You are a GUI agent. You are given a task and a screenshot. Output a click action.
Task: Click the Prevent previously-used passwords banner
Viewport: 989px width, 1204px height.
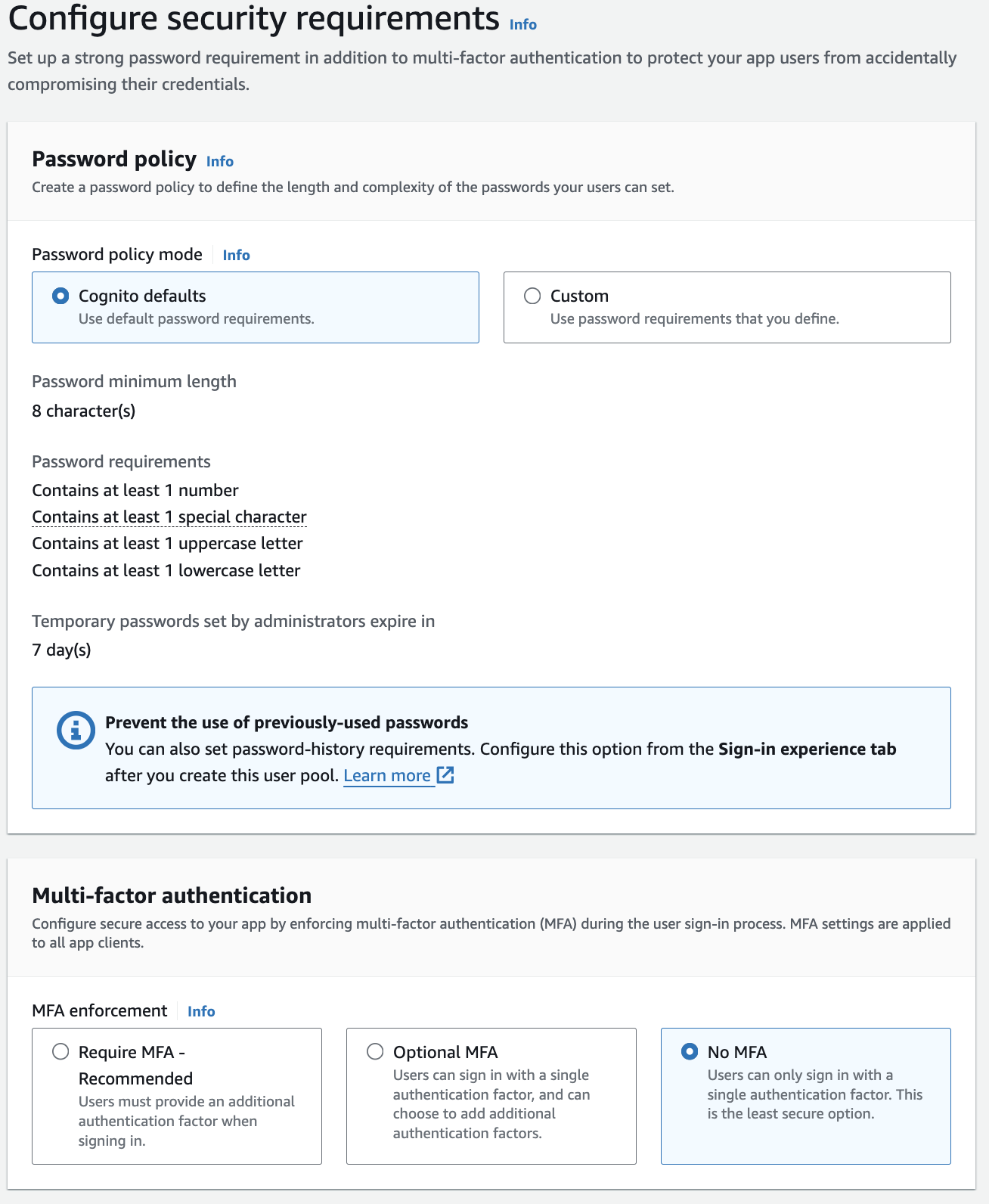click(x=491, y=747)
